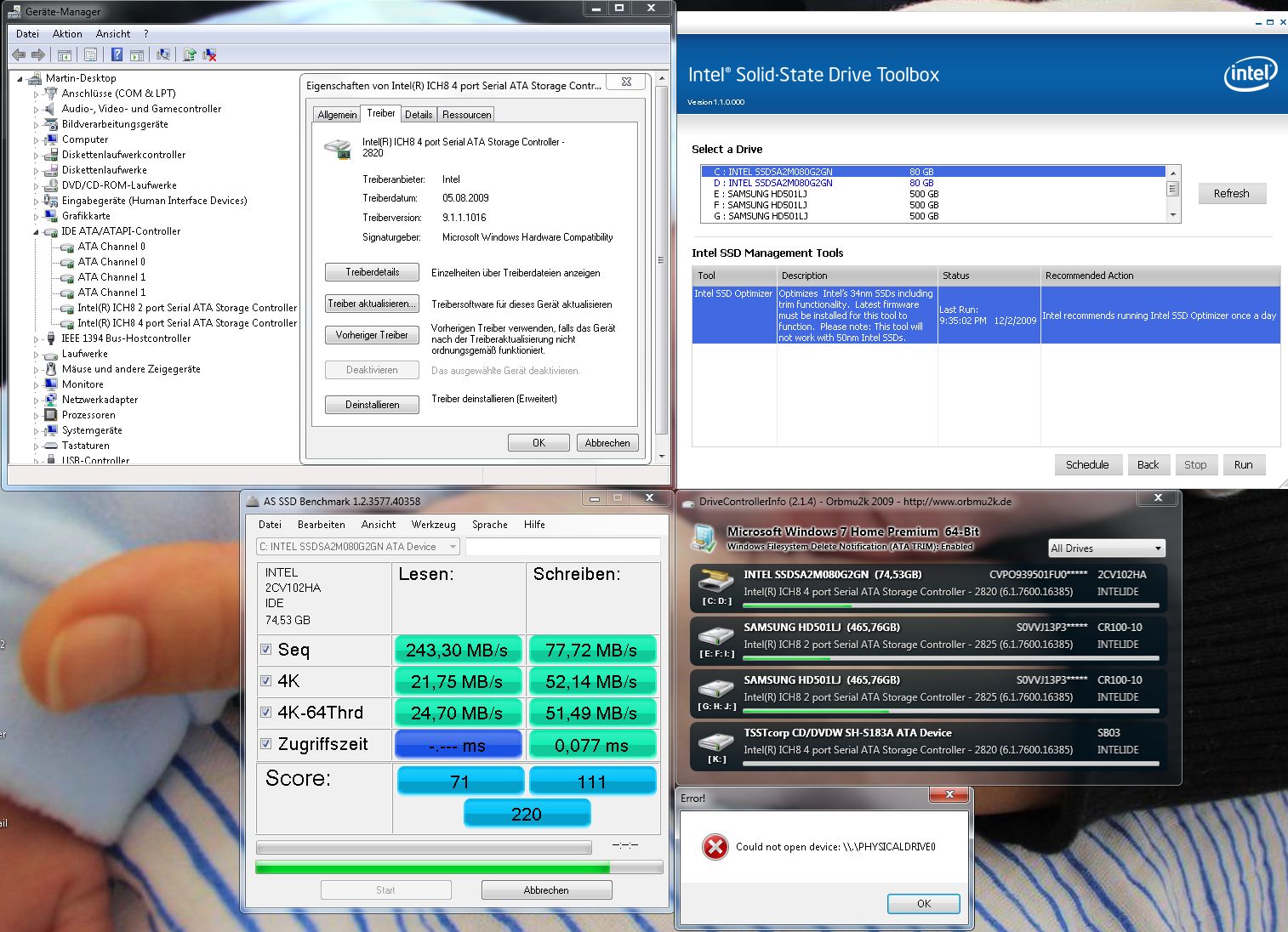Click Windows 7 computer icon in DriveControllerInfo
This screenshot has width=1288, height=932.
point(705,537)
